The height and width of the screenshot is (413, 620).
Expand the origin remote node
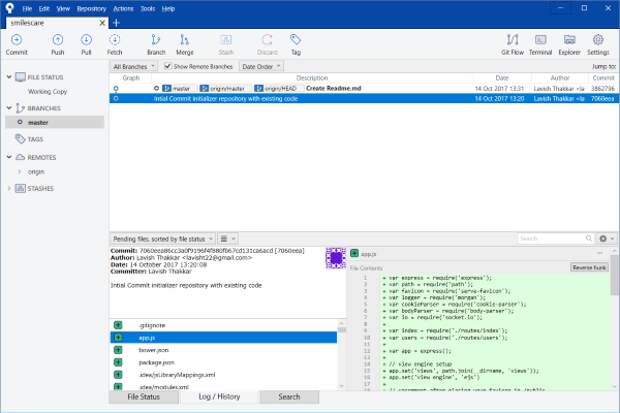click(x=19, y=172)
